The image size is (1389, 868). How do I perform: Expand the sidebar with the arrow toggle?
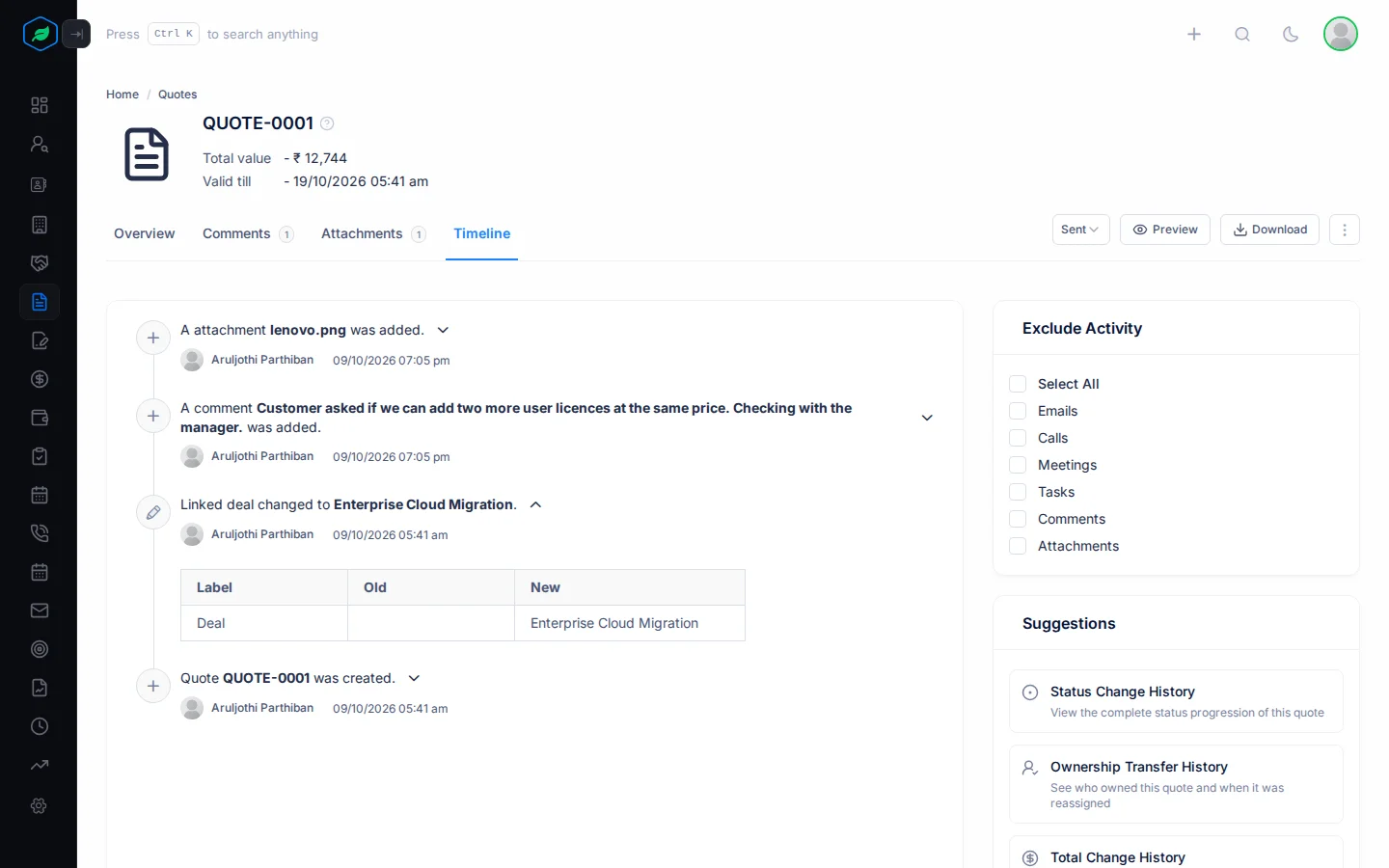76,34
